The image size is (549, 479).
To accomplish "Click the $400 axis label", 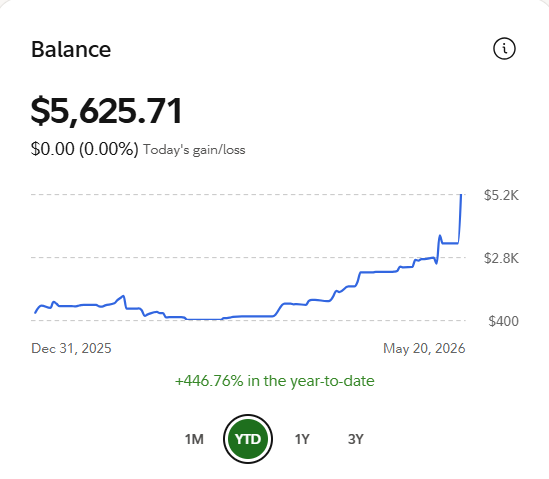I will click(x=503, y=321).
